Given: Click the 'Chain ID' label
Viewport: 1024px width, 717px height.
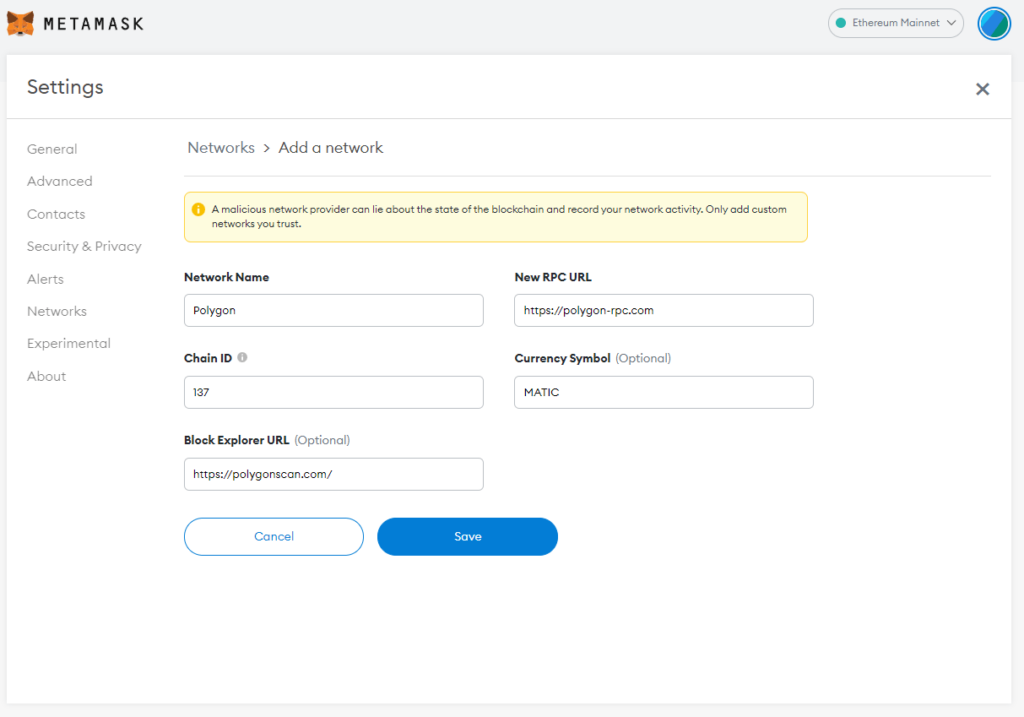Looking at the screenshot, I should [208, 358].
